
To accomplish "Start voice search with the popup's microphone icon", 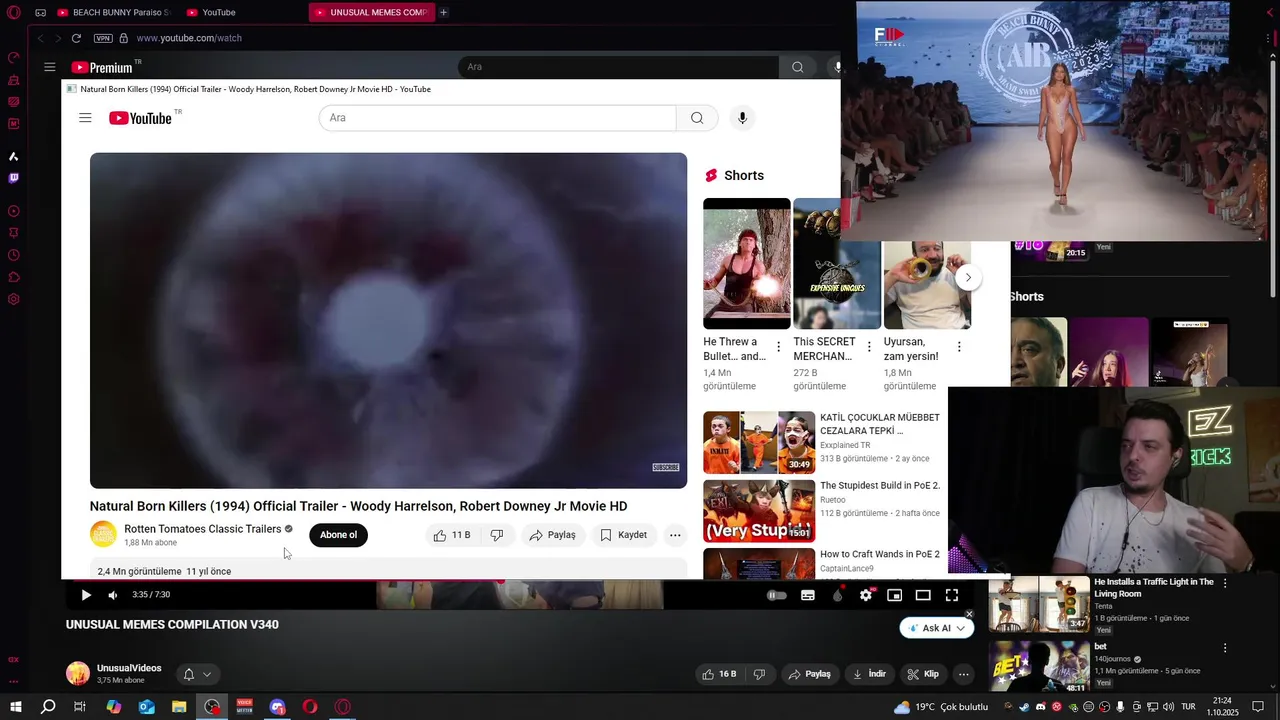I will (742, 118).
